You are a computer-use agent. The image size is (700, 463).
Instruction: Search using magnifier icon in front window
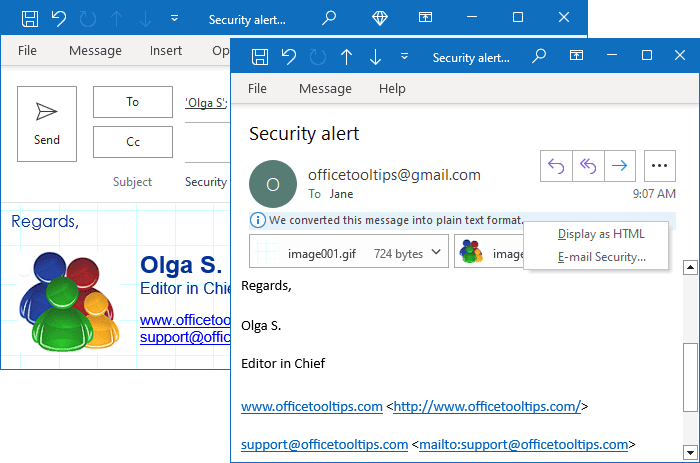539,56
